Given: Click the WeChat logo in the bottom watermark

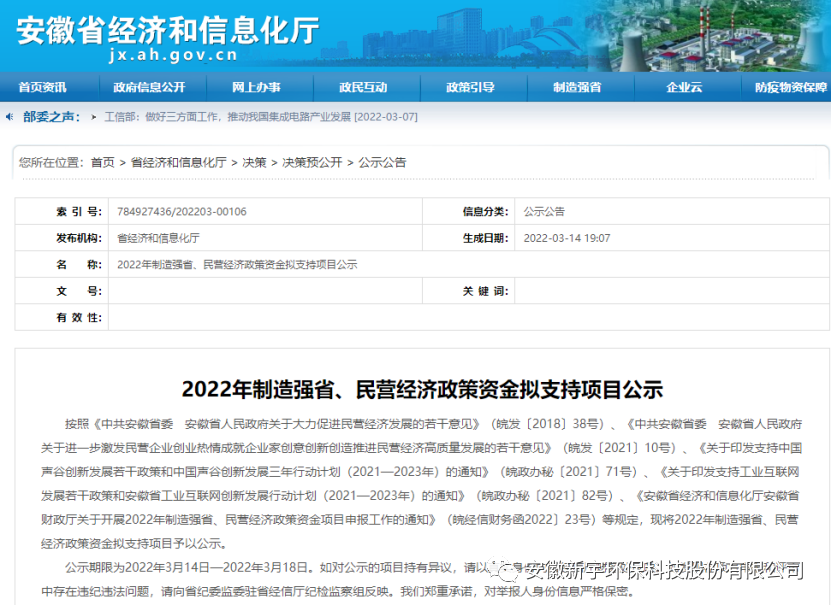Looking at the screenshot, I should [508, 572].
